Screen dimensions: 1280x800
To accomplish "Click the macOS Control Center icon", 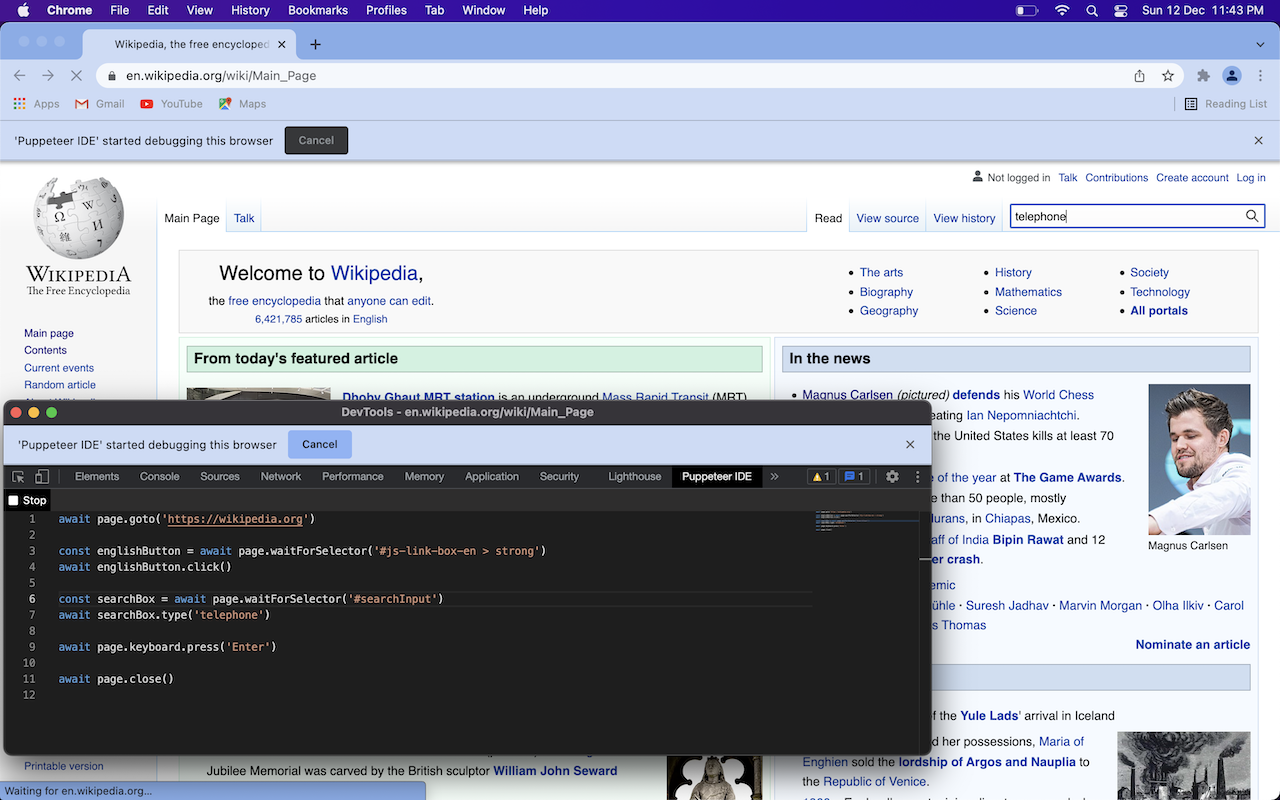I will tap(1121, 10).
